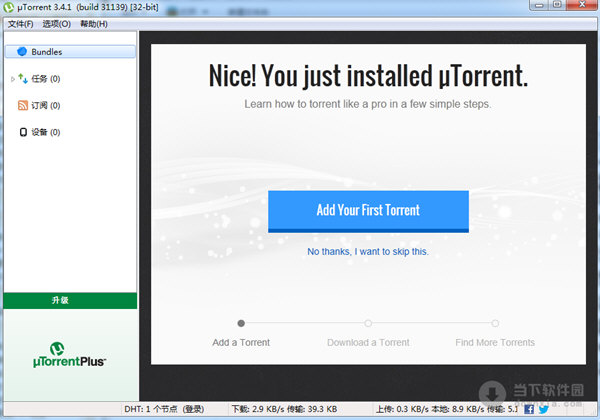Click the orange RSS 订阅 icon
Image resolution: width=600 pixels, height=420 pixels.
tap(23, 105)
